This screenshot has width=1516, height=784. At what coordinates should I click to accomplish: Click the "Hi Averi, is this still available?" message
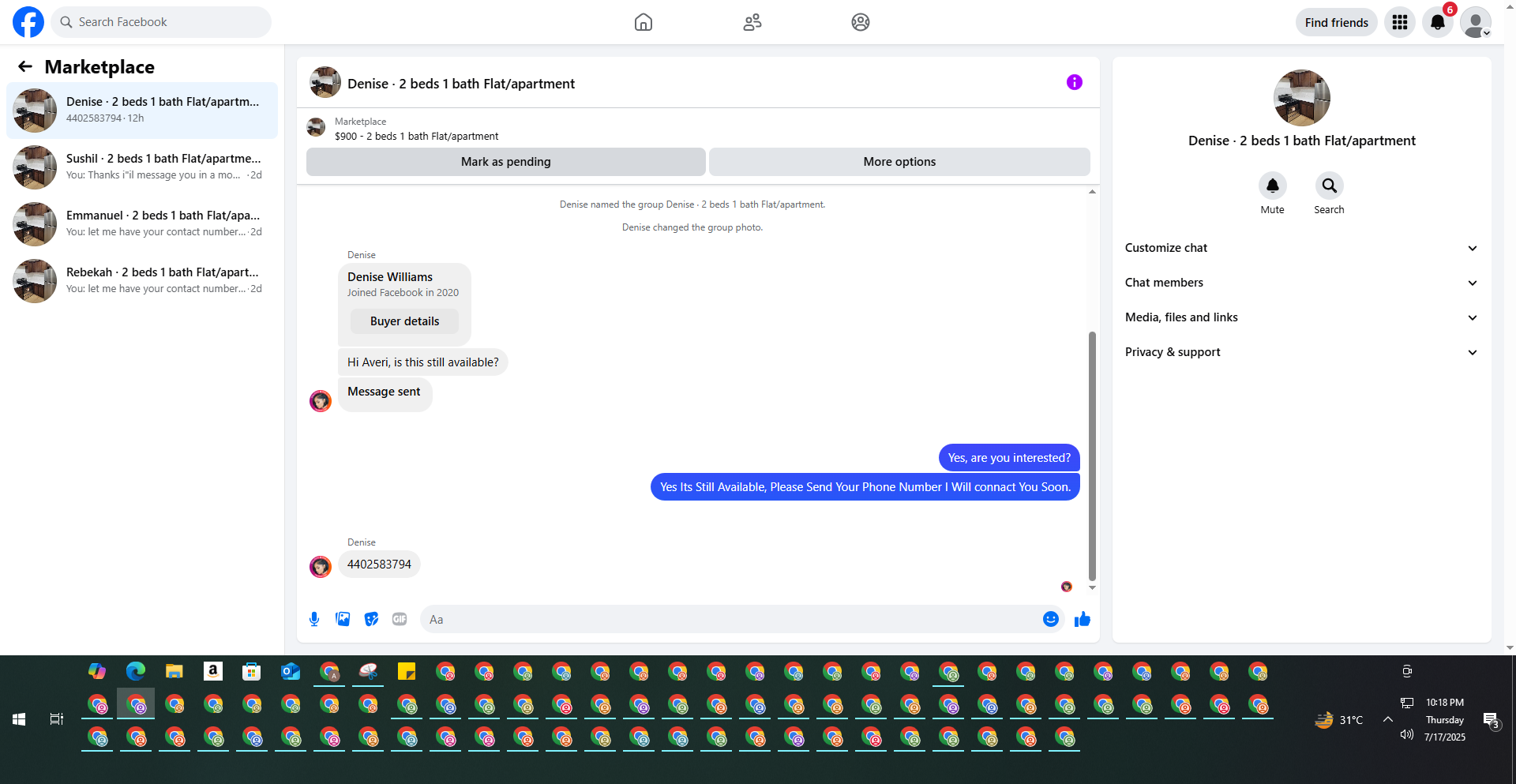tap(423, 362)
